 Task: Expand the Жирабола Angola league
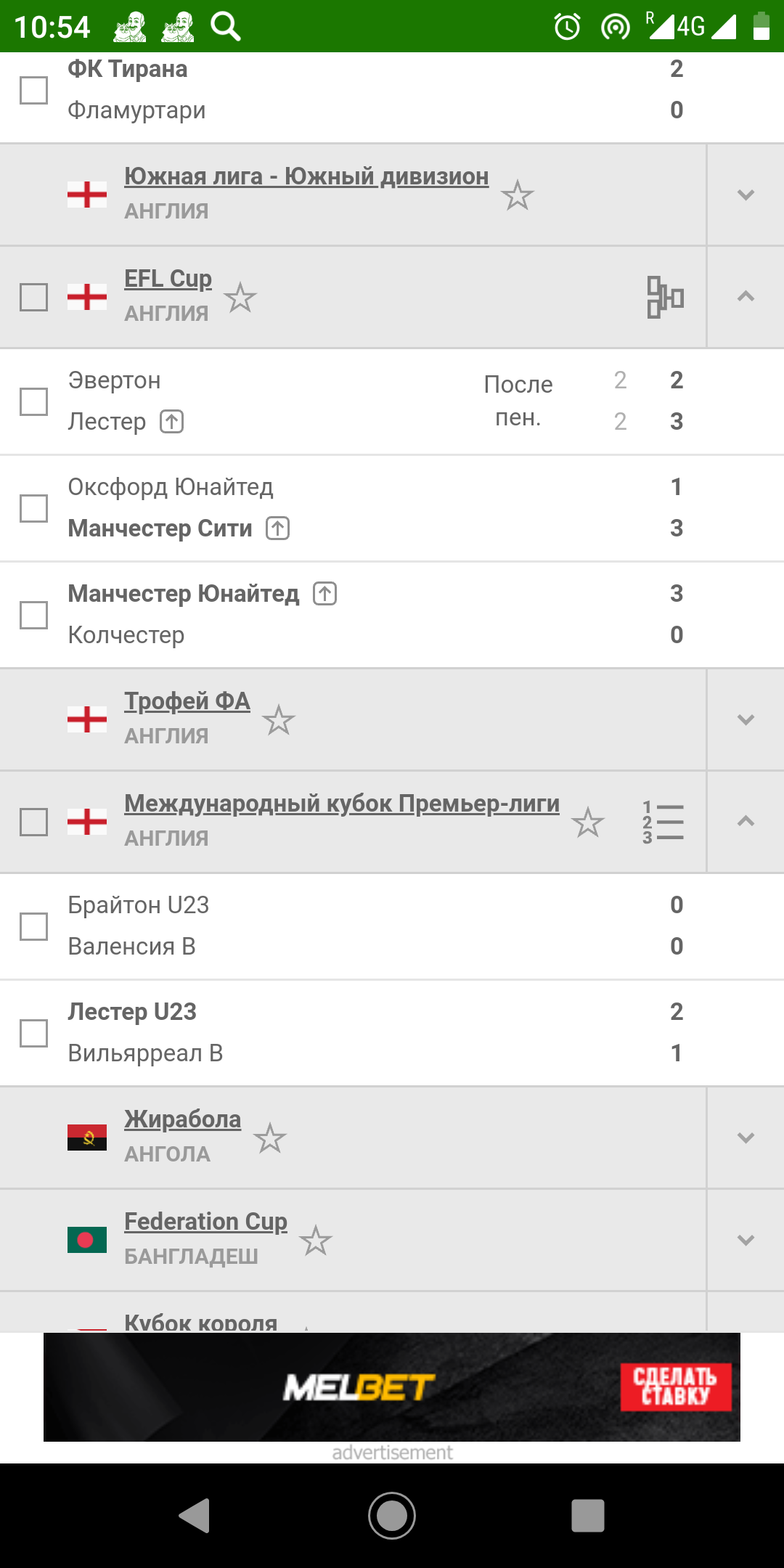point(746,1138)
